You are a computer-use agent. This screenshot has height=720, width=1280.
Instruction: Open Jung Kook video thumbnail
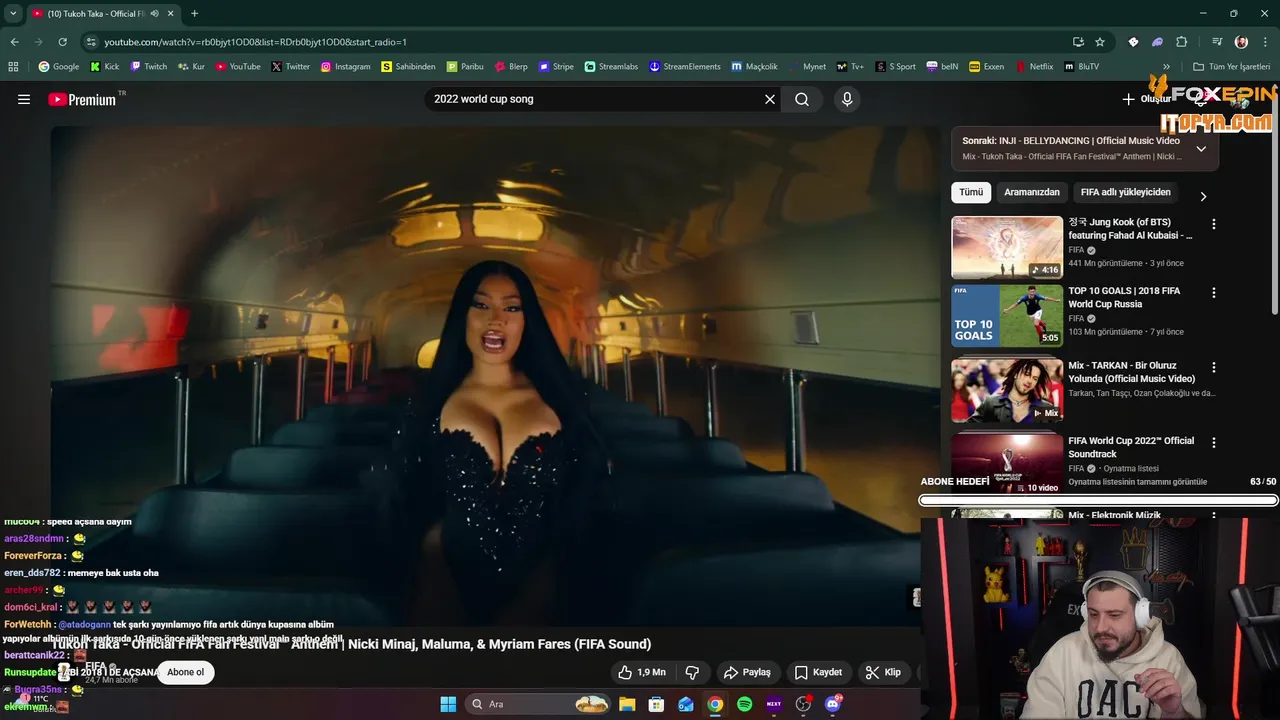point(1007,247)
